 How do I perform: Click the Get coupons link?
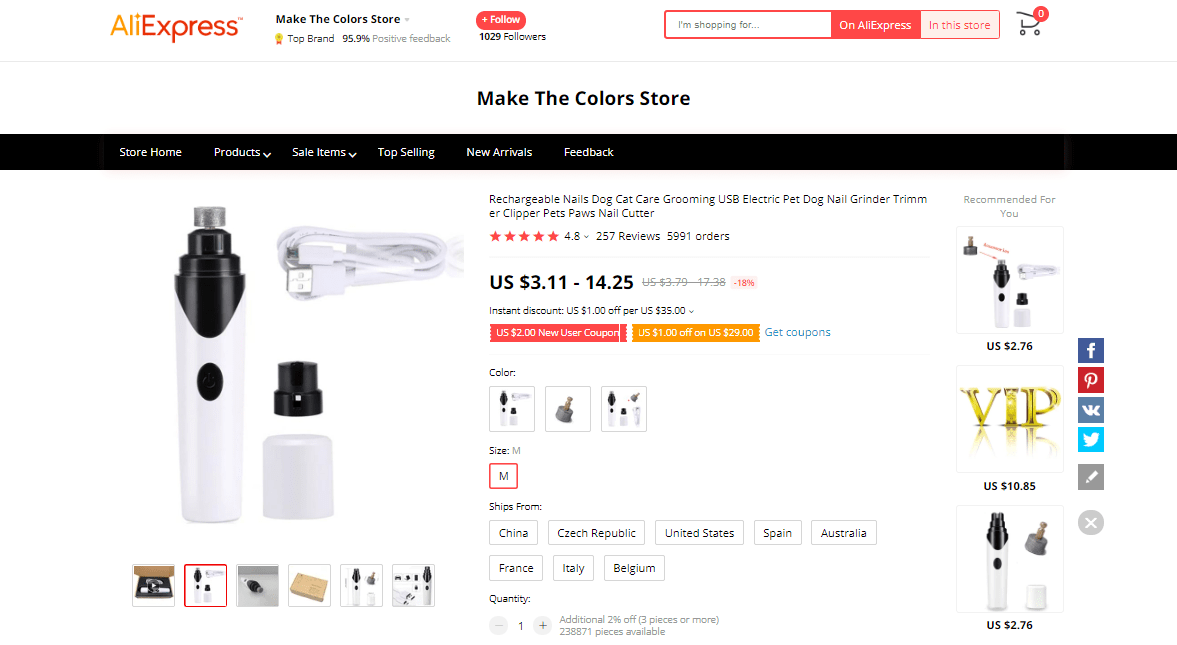(x=797, y=332)
